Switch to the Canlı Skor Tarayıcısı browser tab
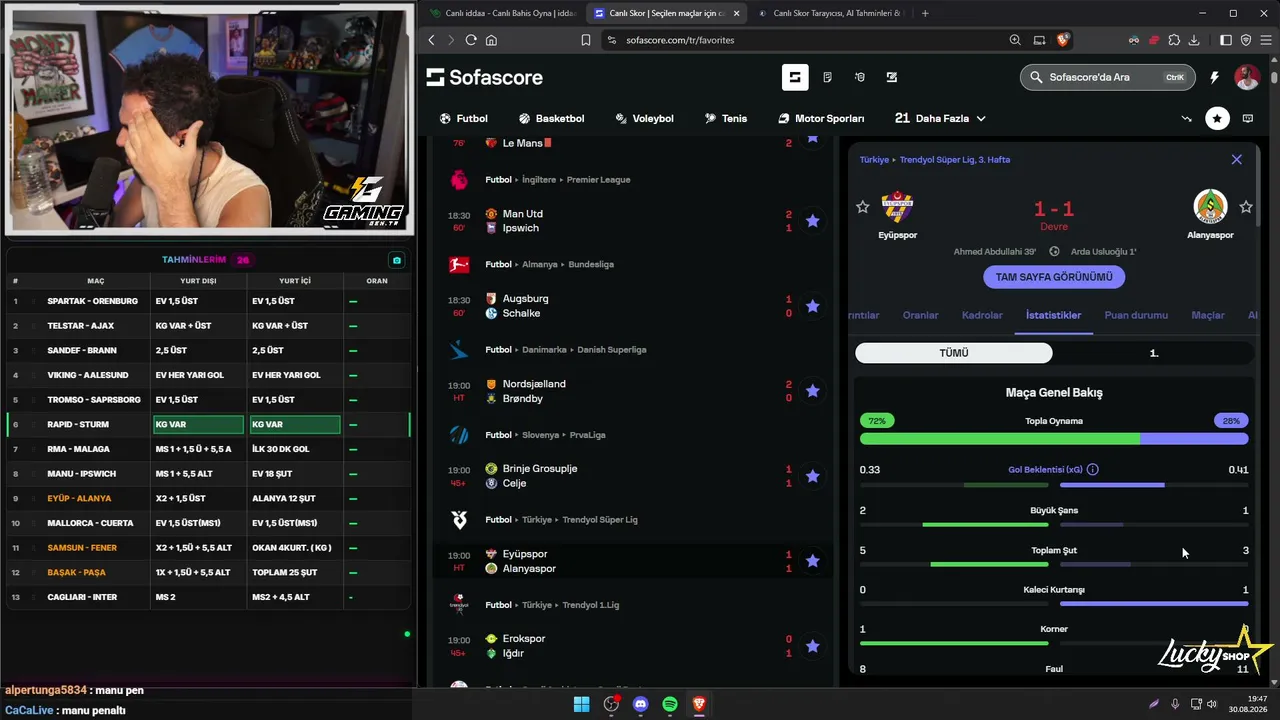This screenshot has width=1280, height=720. point(828,13)
